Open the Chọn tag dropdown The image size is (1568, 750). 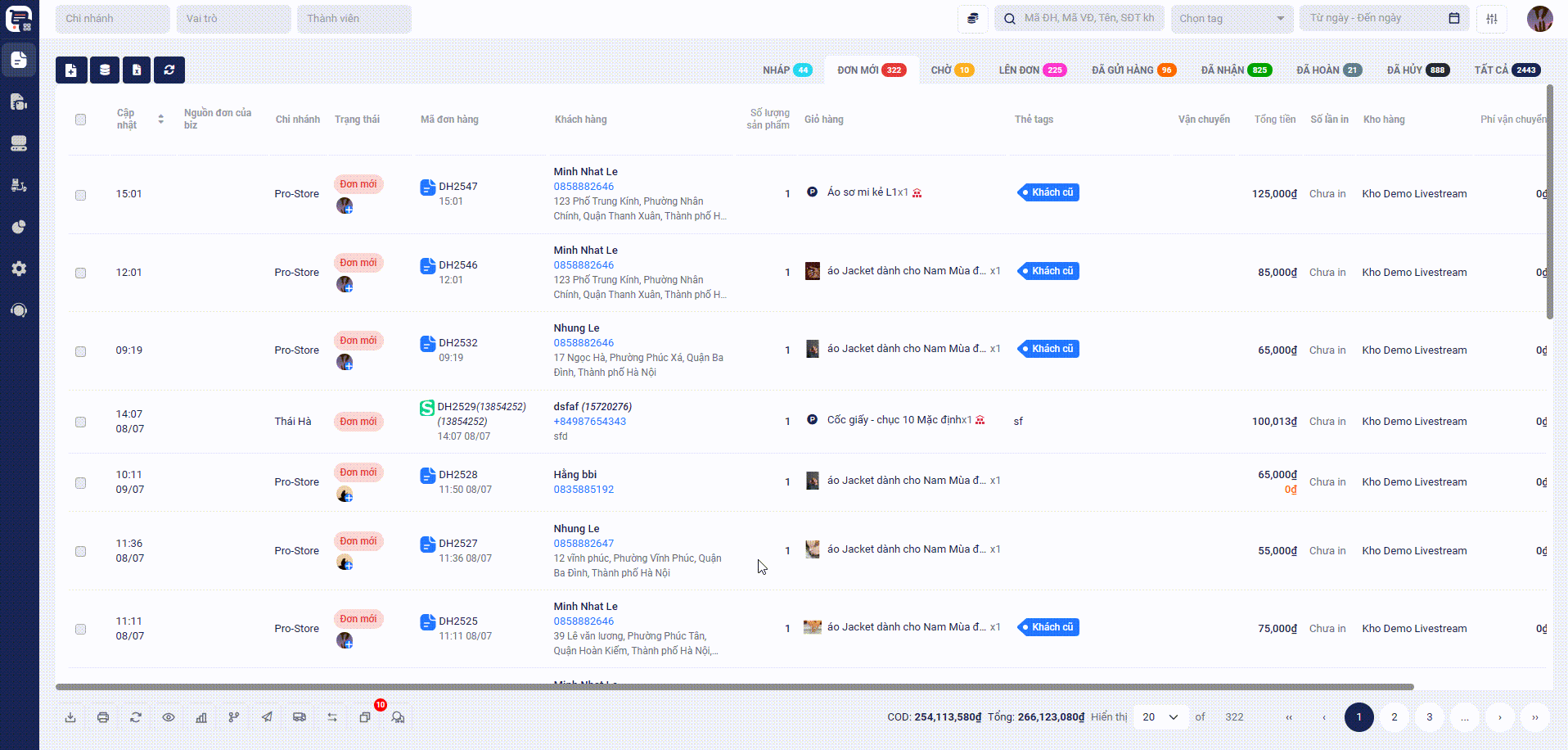tap(1231, 19)
